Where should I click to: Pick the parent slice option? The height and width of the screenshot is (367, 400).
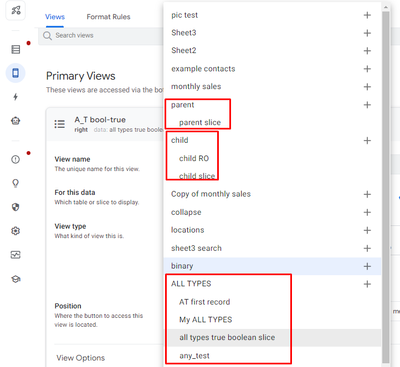[200, 122]
